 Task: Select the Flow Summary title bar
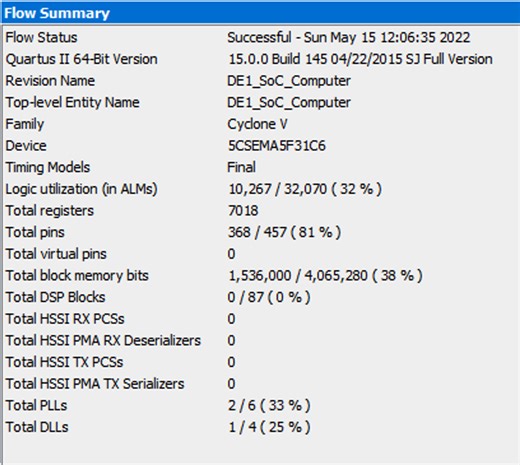pos(260,13)
